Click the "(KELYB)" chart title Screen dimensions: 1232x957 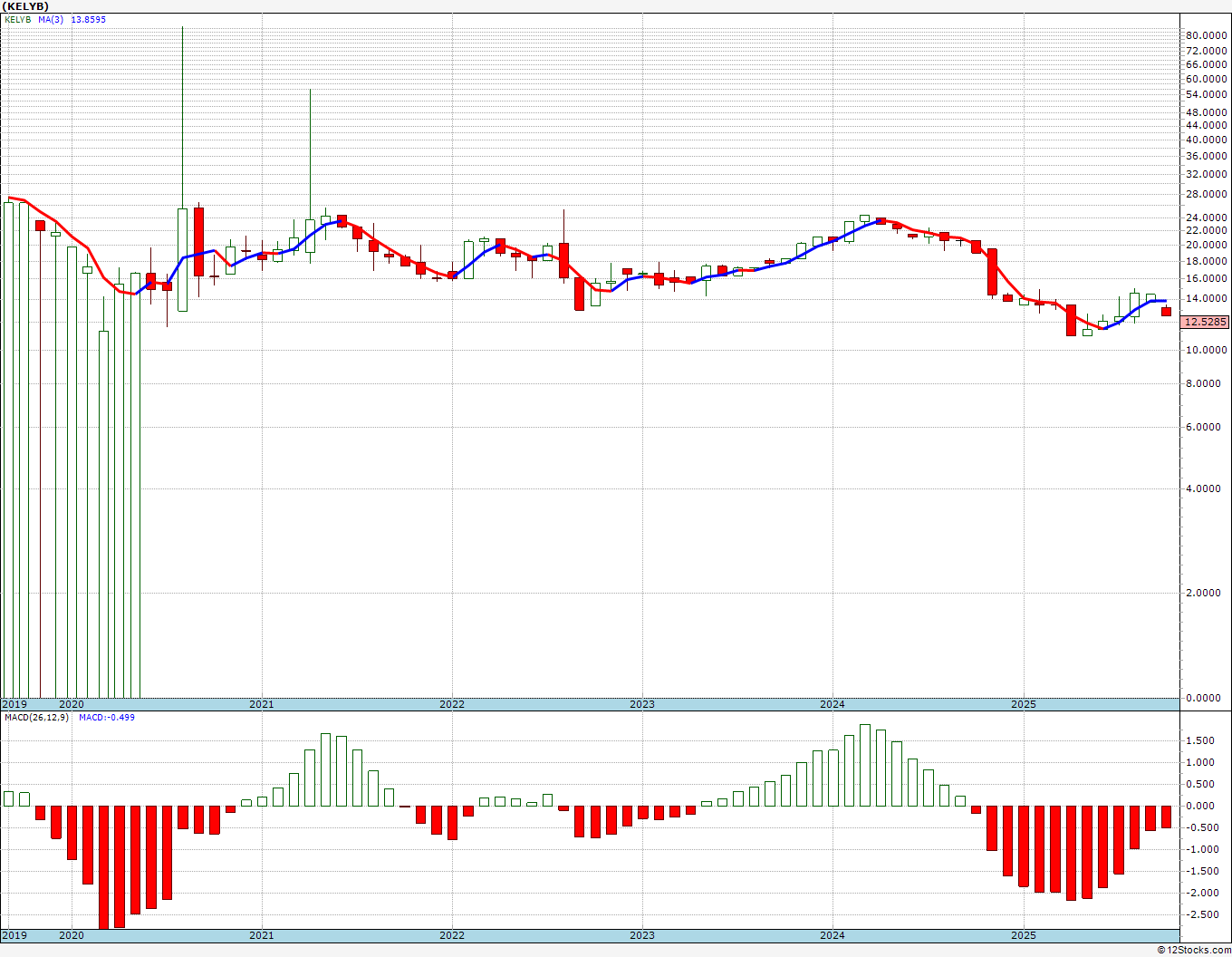(x=24, y=6)
